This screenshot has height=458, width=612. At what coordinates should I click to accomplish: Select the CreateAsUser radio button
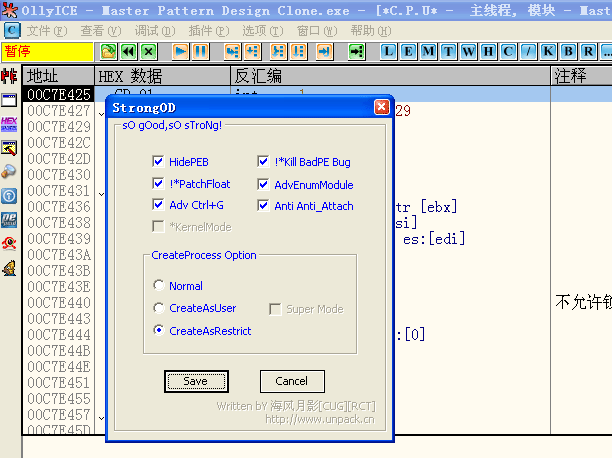(x=158, y=308)
